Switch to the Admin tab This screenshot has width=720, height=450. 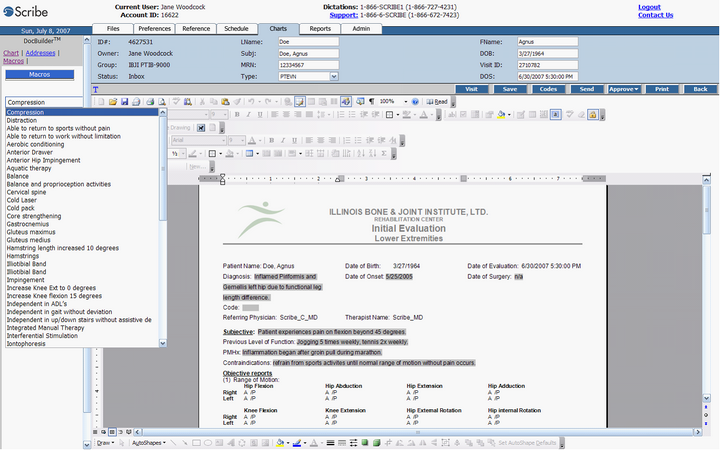point(361,28)
